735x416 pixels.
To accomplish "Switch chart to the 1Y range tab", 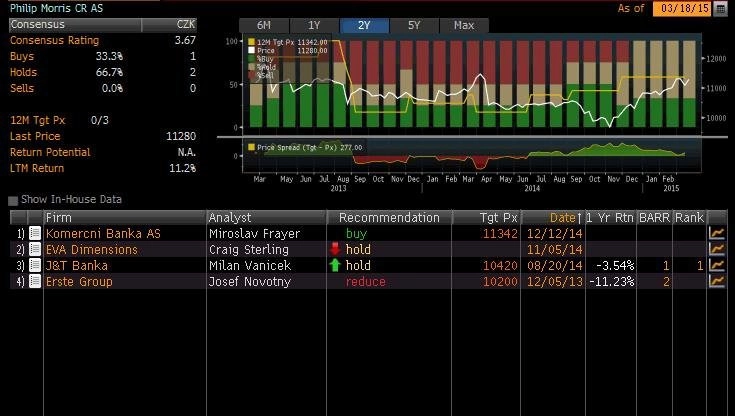I will point(314,25).
